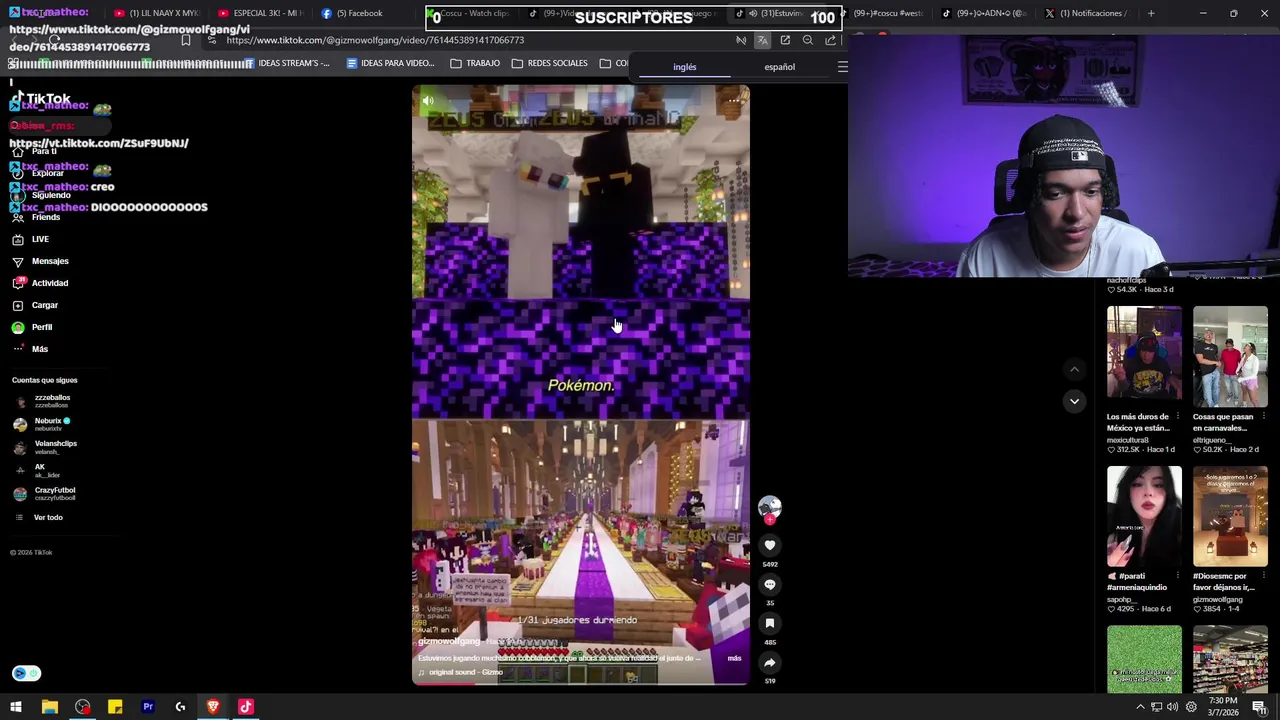
Task: Open the #parati #armeniaquindio video thumbnail
Action: click(1144, 516)
